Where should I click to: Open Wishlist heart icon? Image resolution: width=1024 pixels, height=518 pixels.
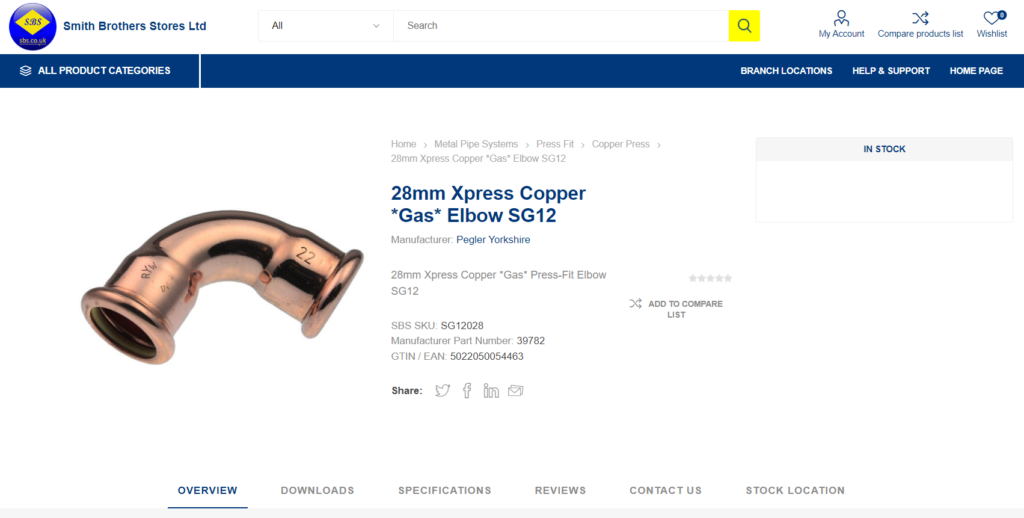tap(992, 18)
